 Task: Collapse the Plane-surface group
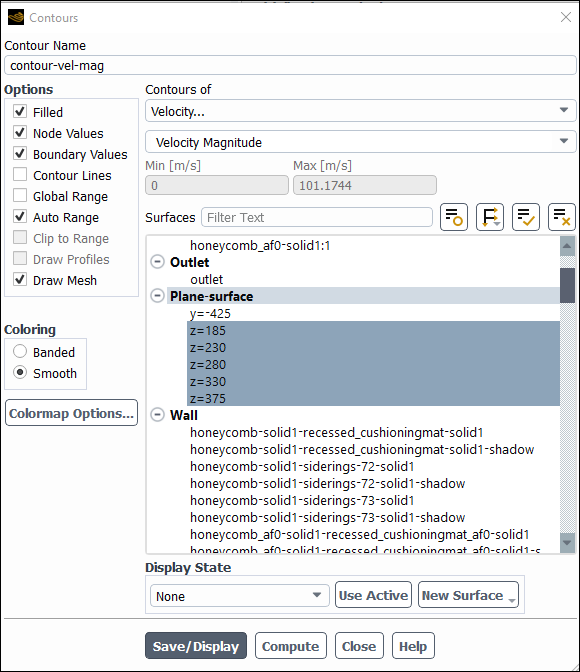point(158,296)
